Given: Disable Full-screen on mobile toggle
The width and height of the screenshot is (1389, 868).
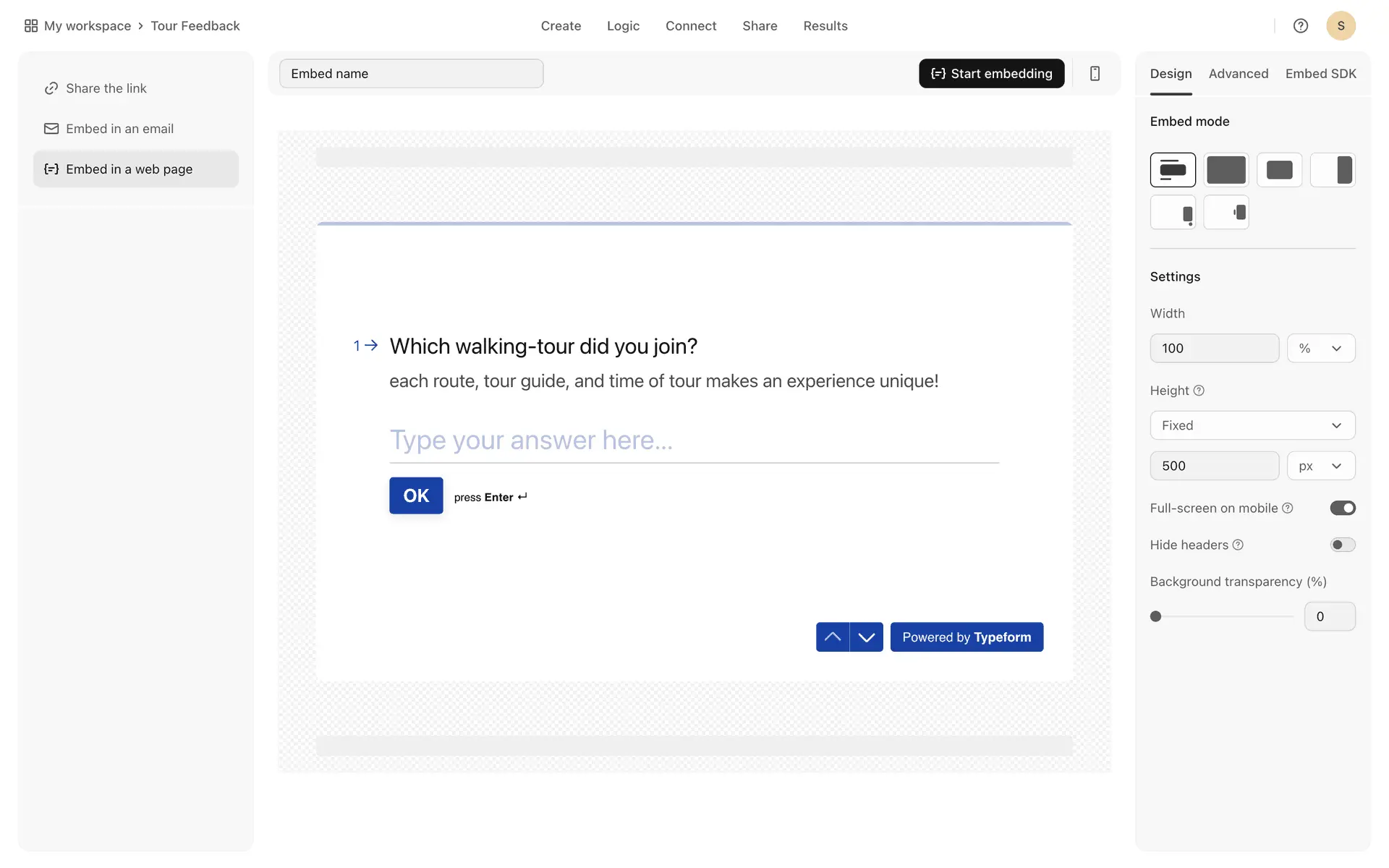Looking at the screenshot, I should 1342,508.
